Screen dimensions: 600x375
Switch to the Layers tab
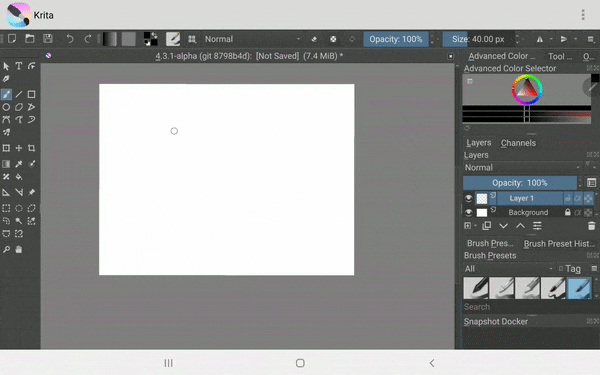coord(479,143)
